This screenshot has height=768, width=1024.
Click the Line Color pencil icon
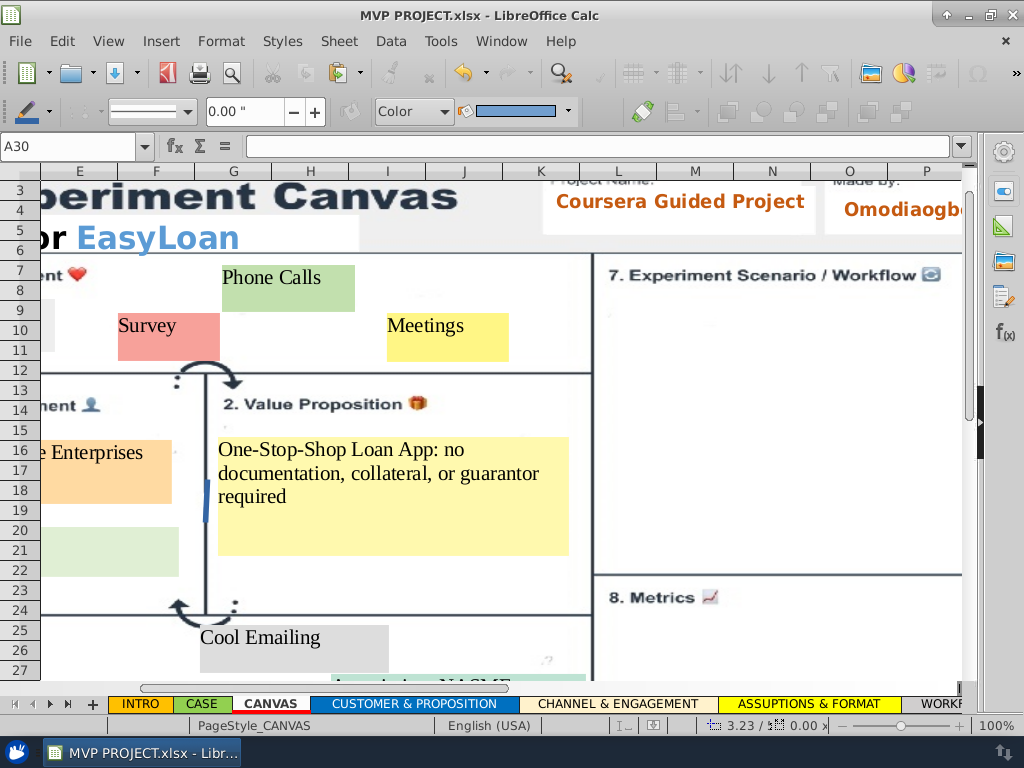[26, 112]
